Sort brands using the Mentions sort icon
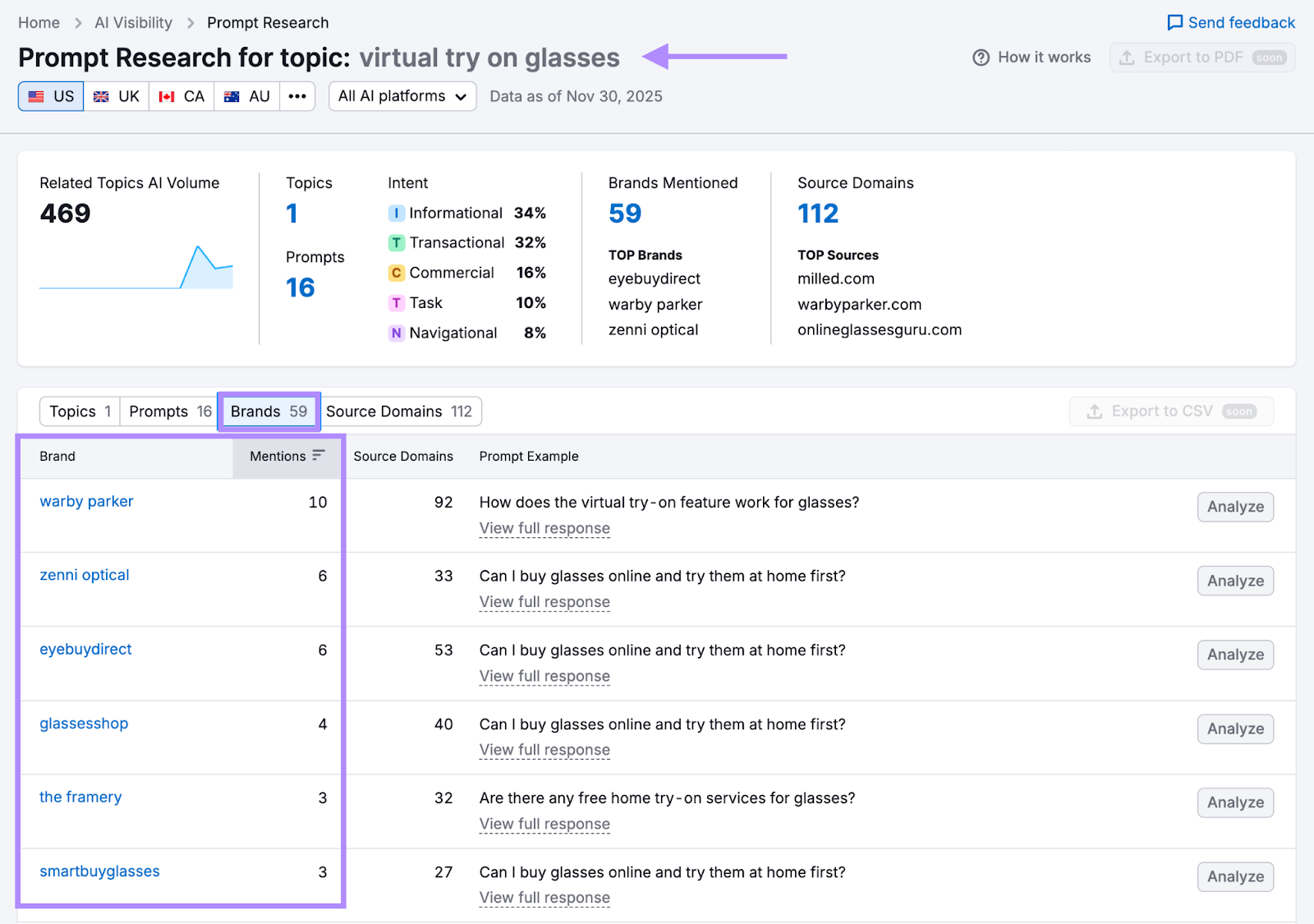1314x924 pixels. [319, 454]
